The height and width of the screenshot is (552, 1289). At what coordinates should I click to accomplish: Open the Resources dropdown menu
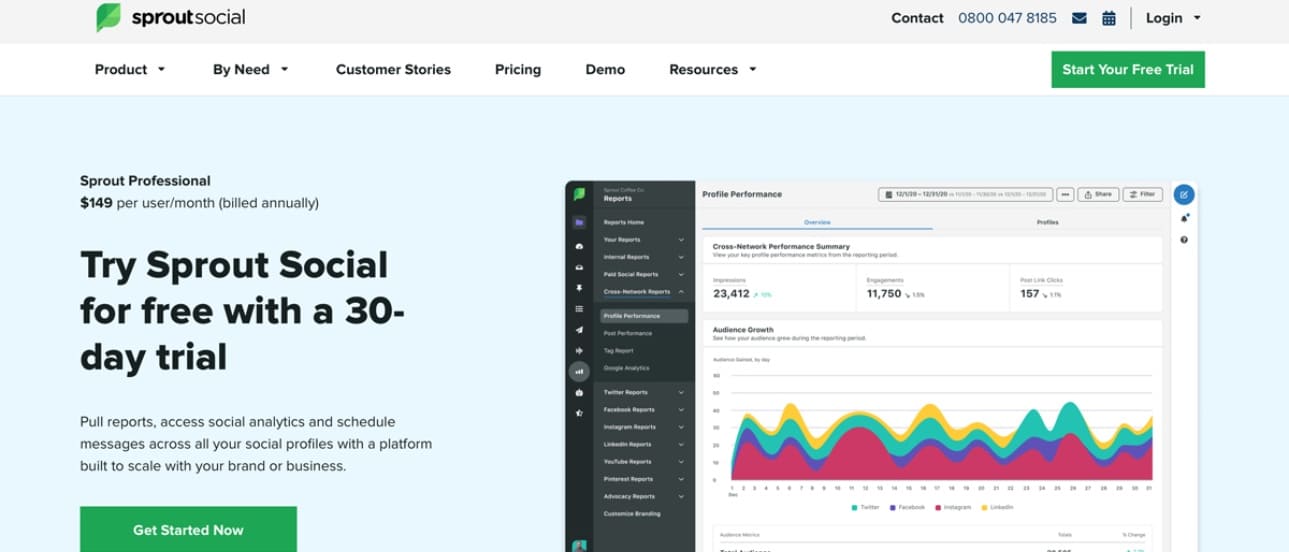713,70
